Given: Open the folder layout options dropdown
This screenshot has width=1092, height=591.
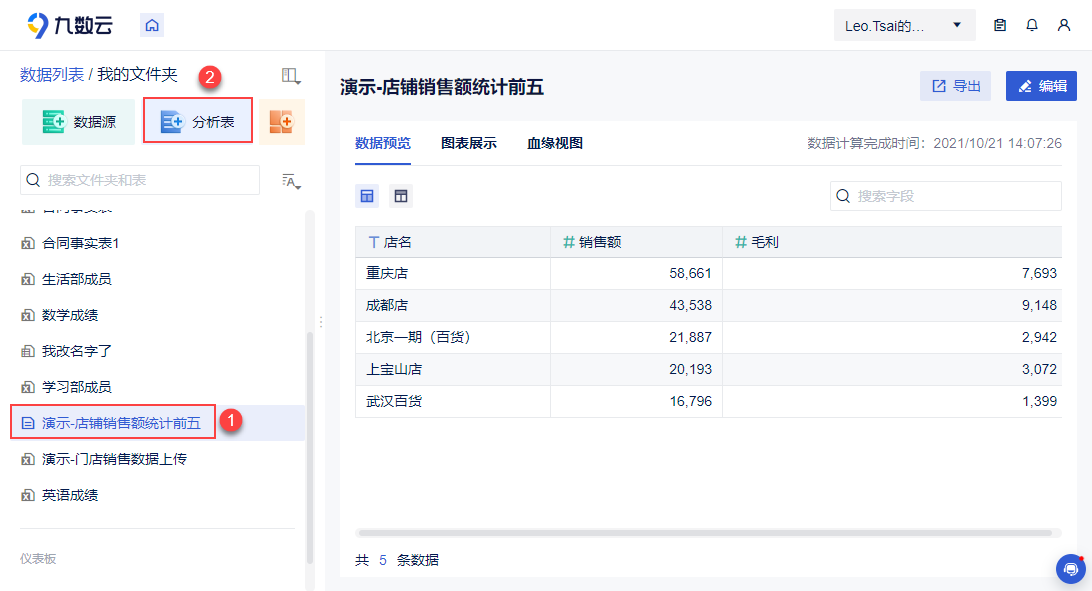Looking at the screenshot, I should point(291,75).
